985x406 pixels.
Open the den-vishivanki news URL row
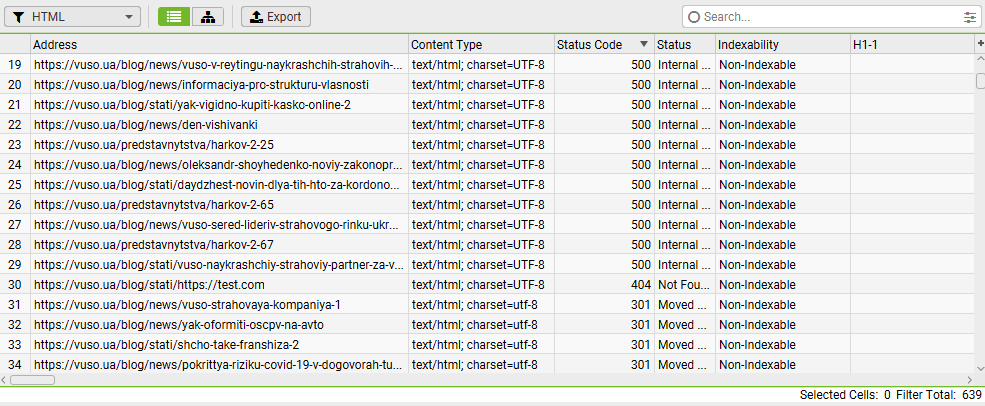pos(219,124)
